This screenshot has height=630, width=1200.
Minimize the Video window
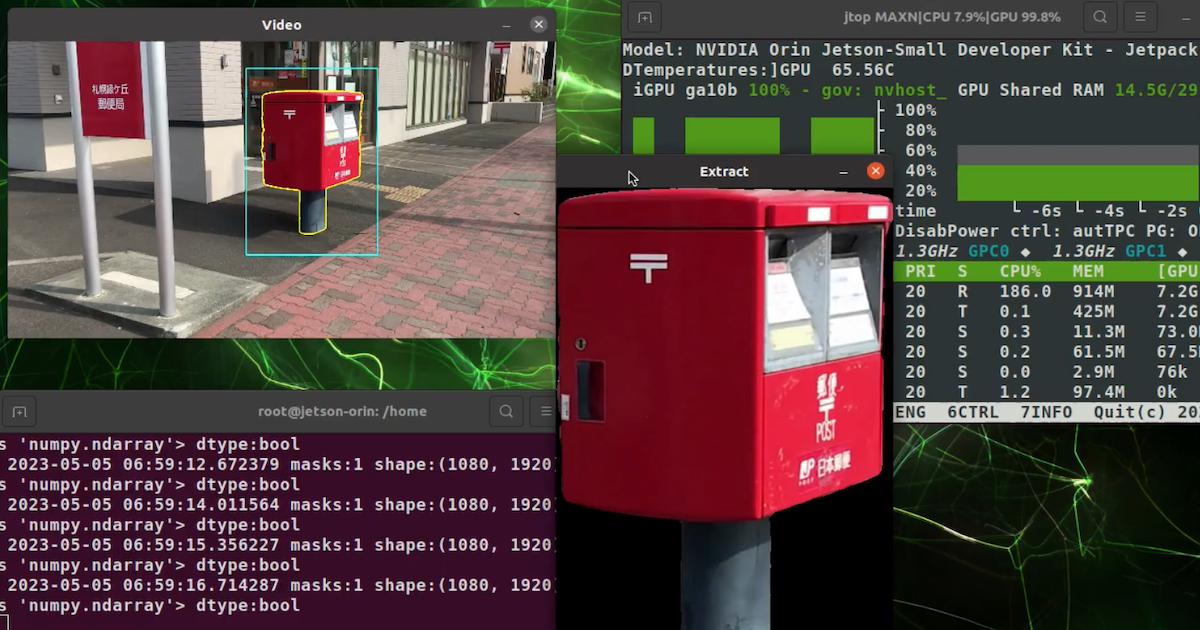(506, 25)
